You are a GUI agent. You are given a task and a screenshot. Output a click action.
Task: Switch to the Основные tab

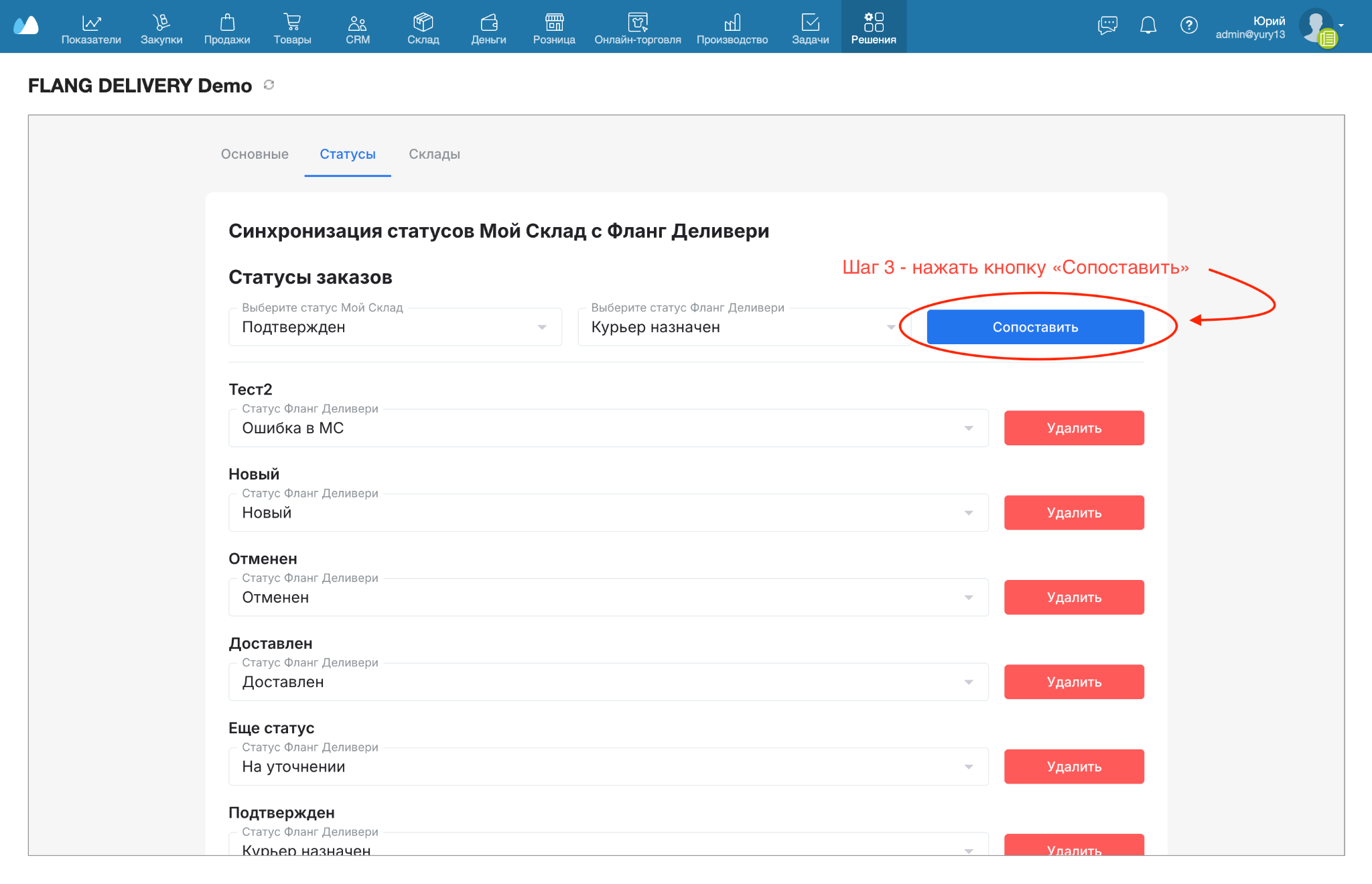[x=255, y=154]
